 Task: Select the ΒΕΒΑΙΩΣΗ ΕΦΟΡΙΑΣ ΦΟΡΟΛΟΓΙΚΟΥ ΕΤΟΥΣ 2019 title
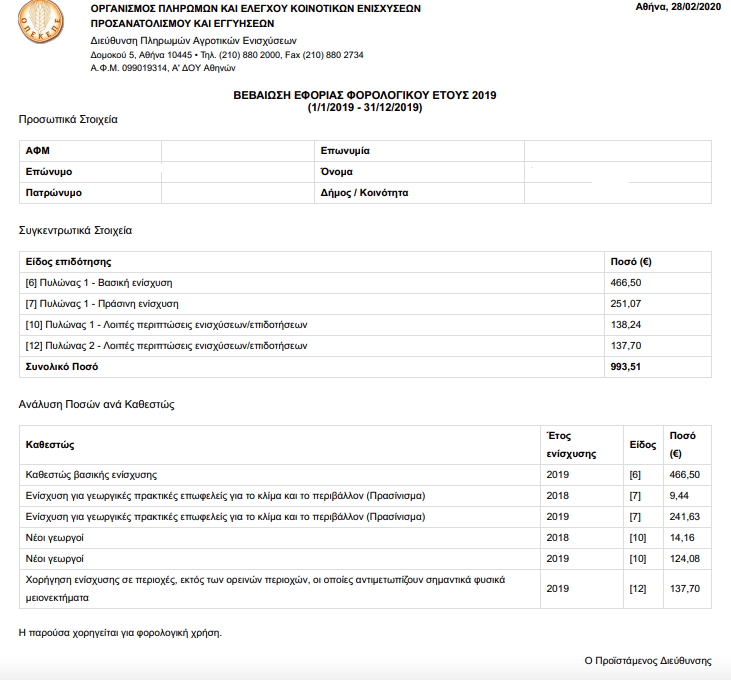point(365,95)
